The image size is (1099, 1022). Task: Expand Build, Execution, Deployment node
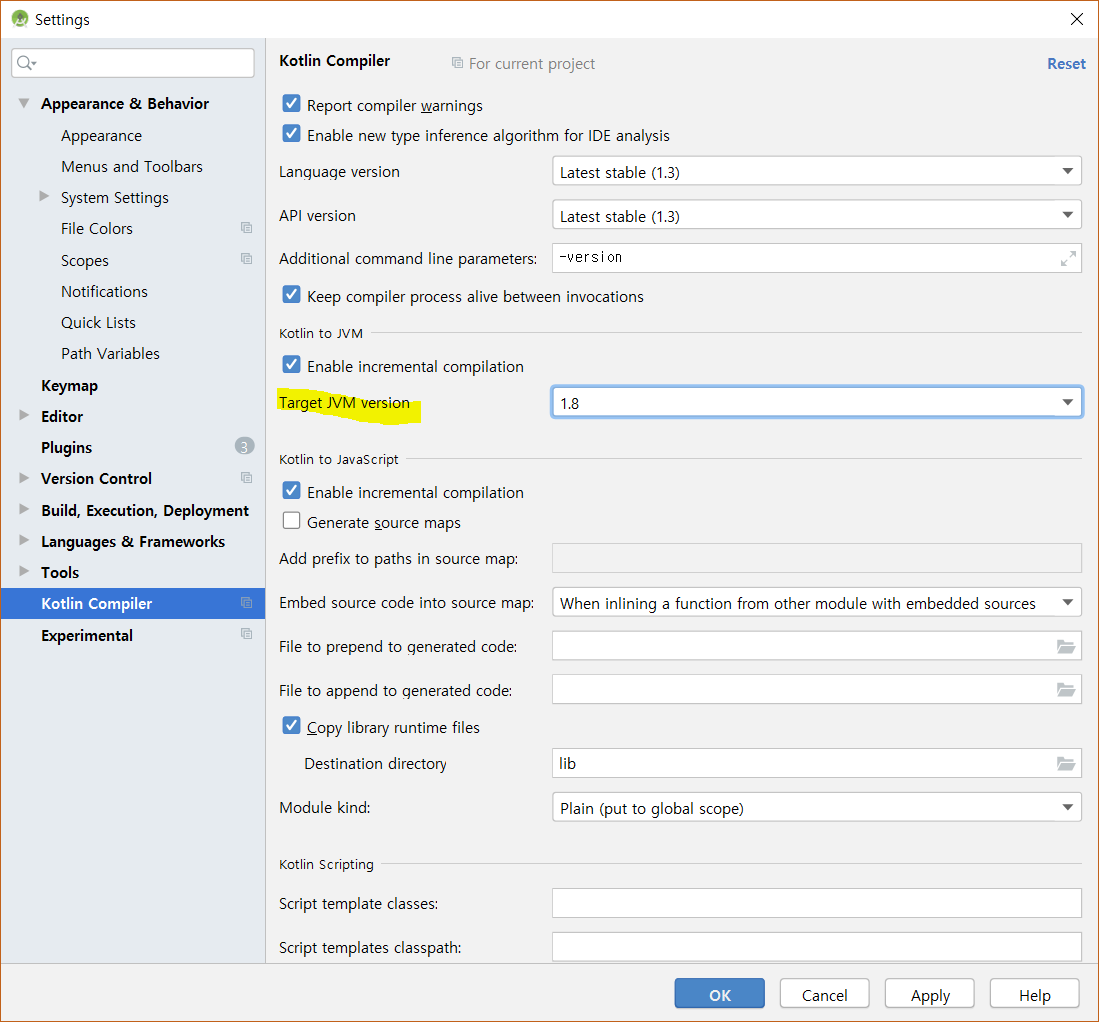tap(24, 509)
